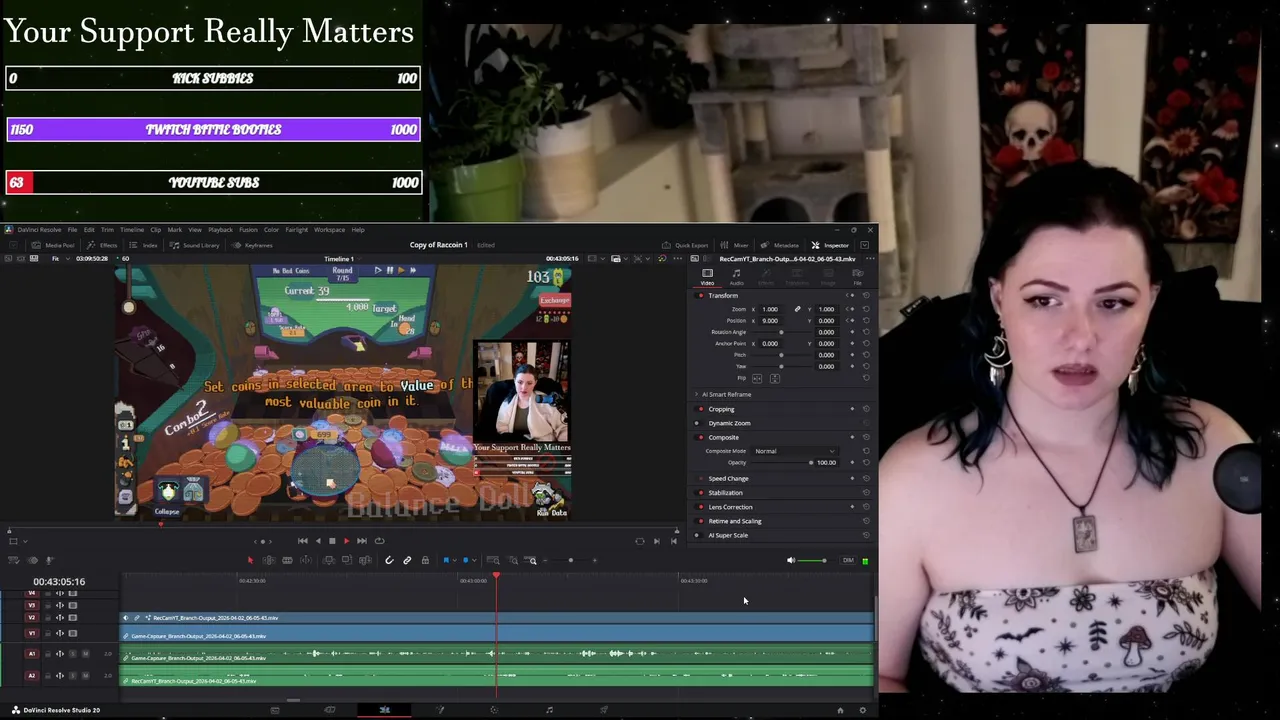Adjust the timeline zoom slider
Screen dimensions: 1280x720
(573, 560)
